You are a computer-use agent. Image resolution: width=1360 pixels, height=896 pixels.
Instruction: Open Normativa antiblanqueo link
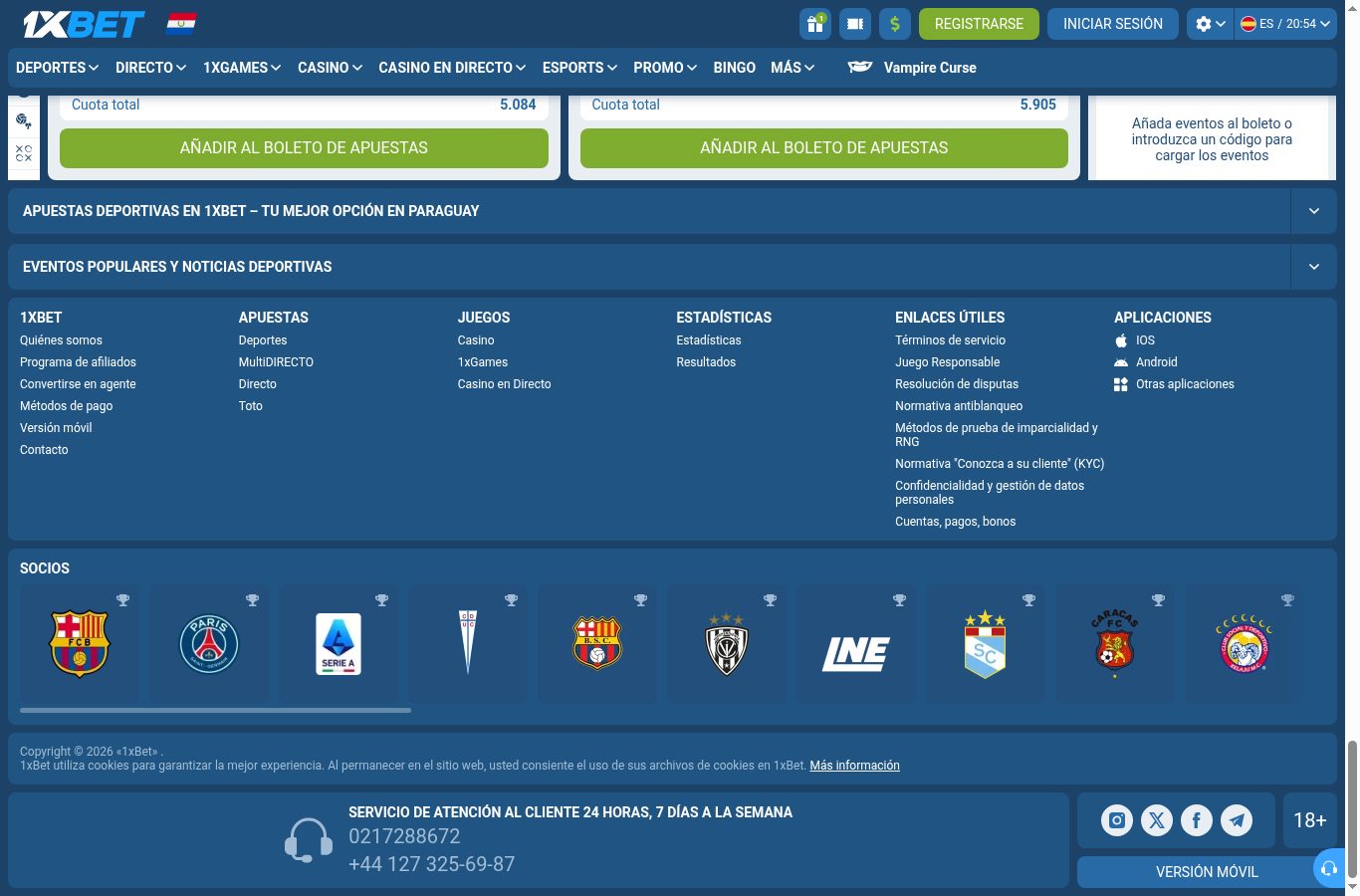[959, 406]
